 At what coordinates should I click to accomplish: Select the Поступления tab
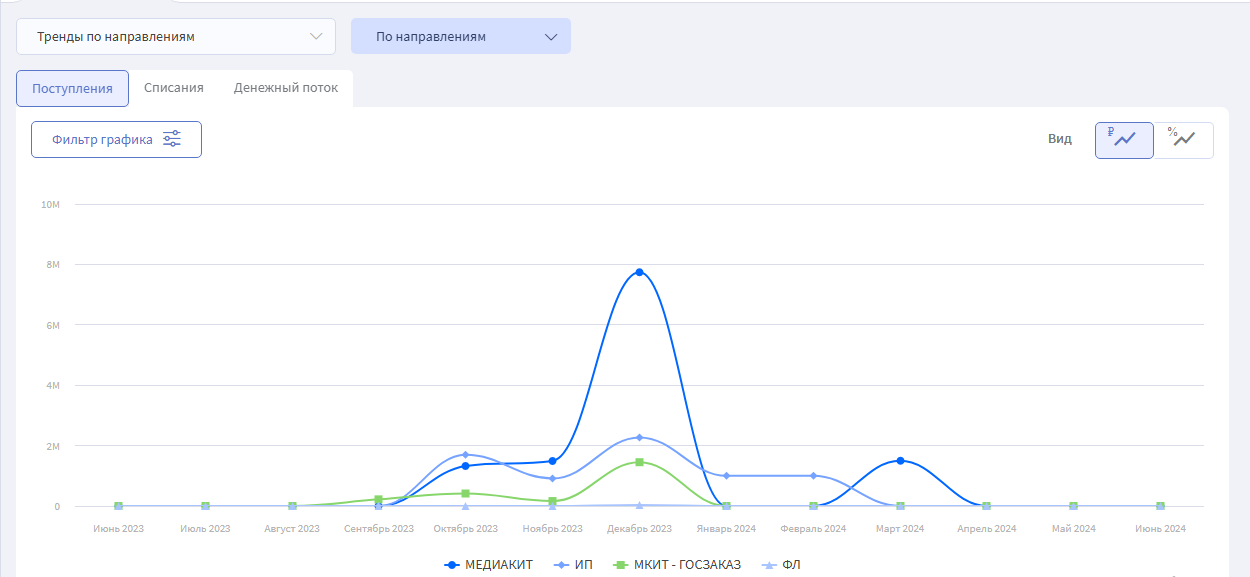(x=72, y=88)
